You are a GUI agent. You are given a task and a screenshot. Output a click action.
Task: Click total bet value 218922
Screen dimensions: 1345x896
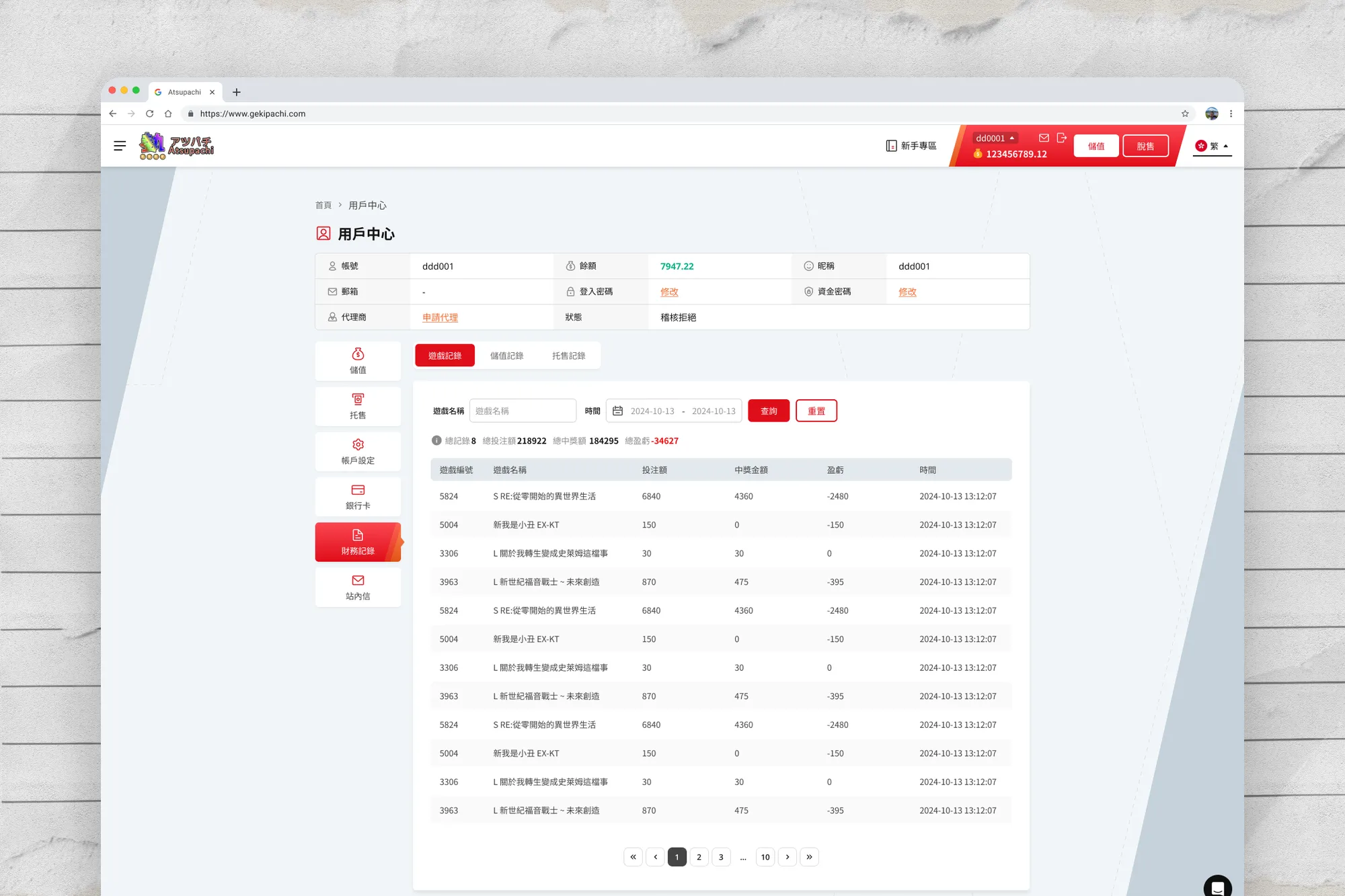pyautogui.click(x=532, y=441)
